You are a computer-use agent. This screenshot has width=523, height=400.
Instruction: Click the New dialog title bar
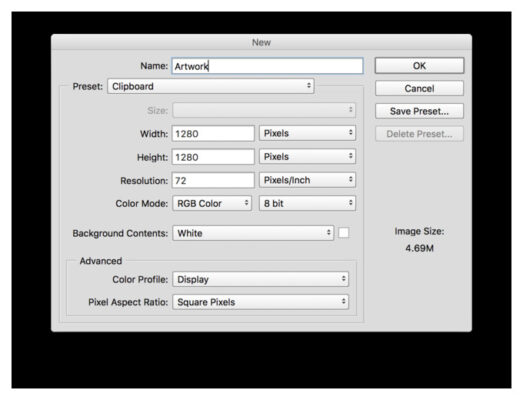[262, 42]
